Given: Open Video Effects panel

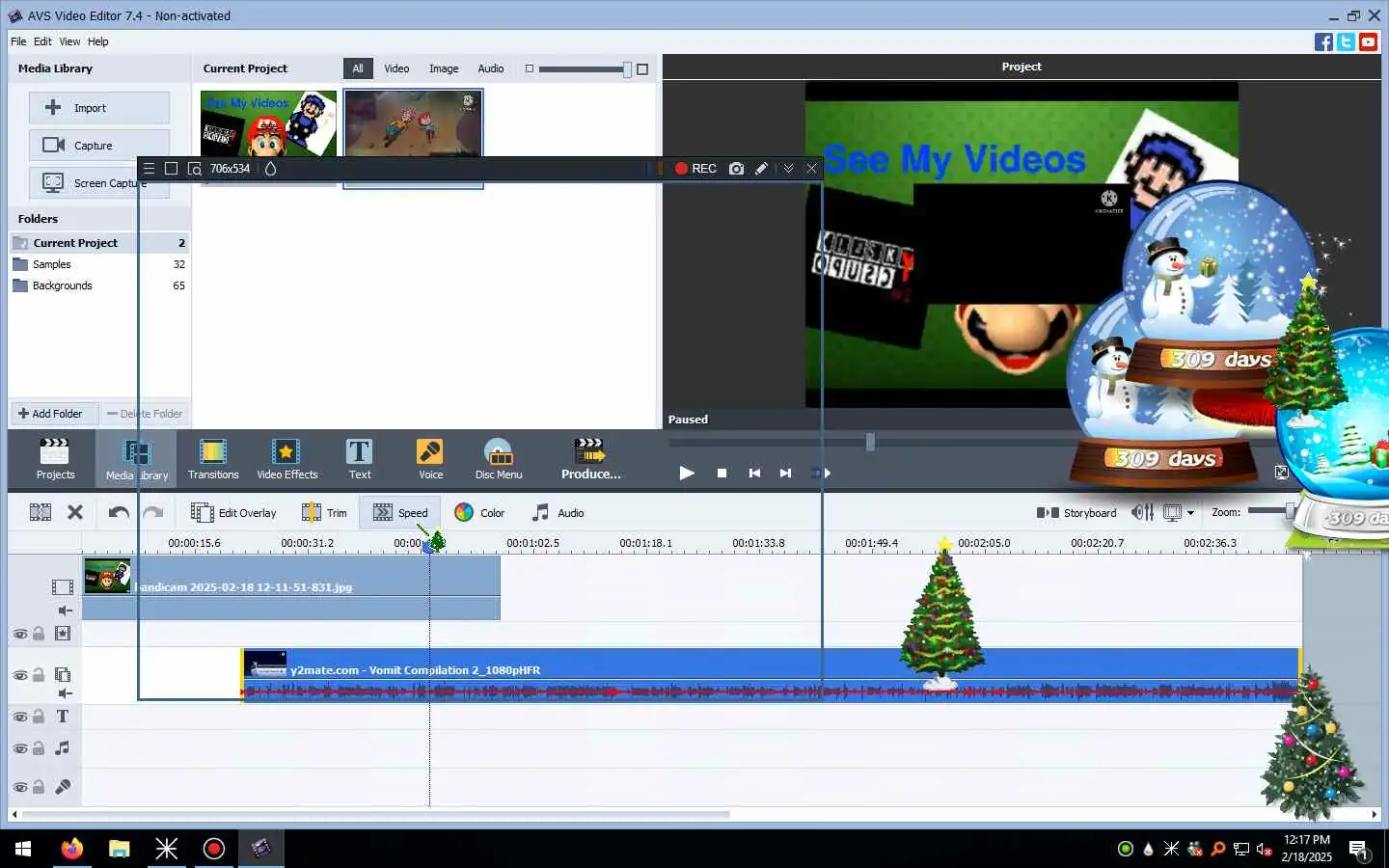Looking at the screenshot, I should (286, 459).
